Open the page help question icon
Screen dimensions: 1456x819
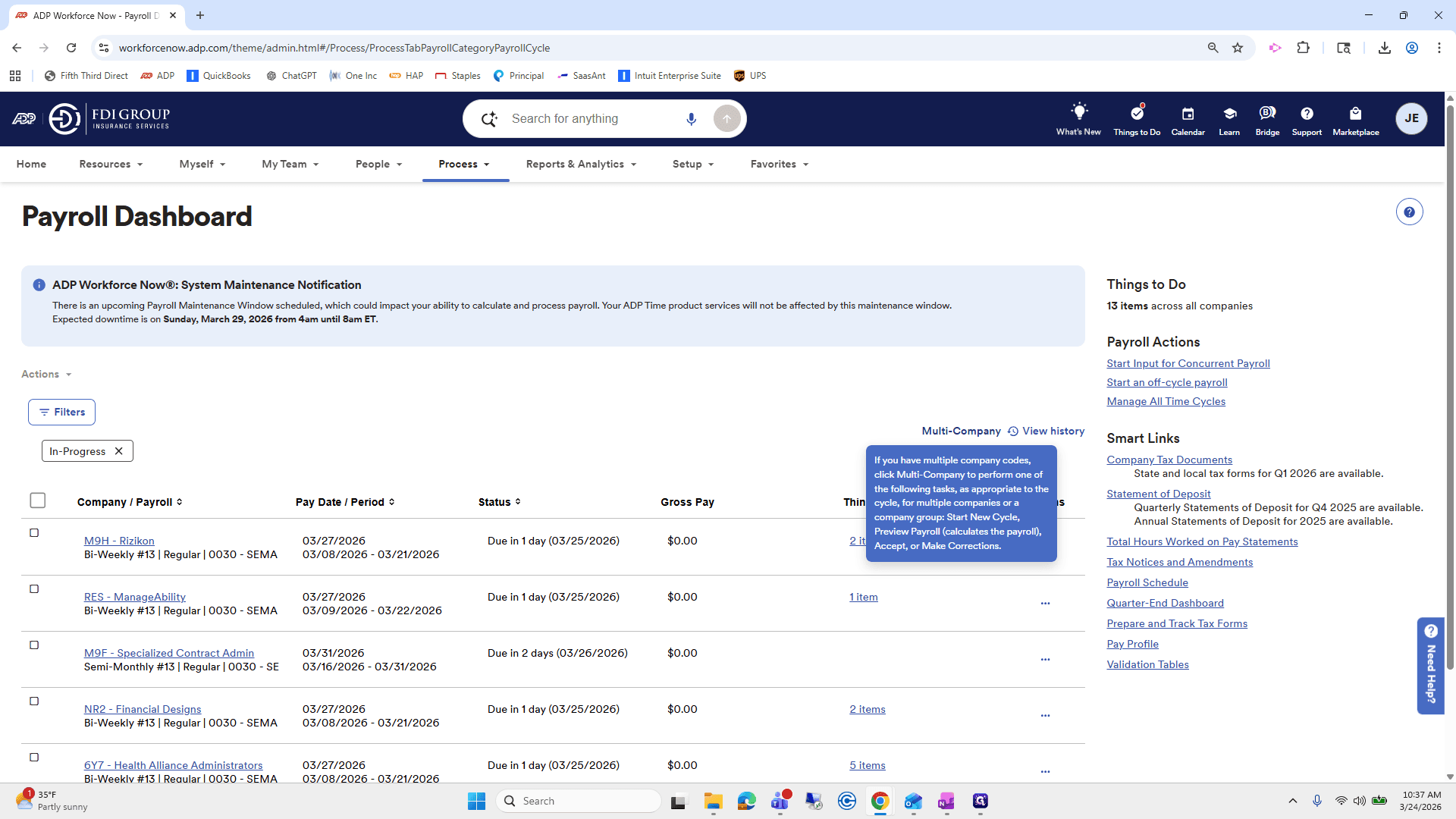(1409, 212)
